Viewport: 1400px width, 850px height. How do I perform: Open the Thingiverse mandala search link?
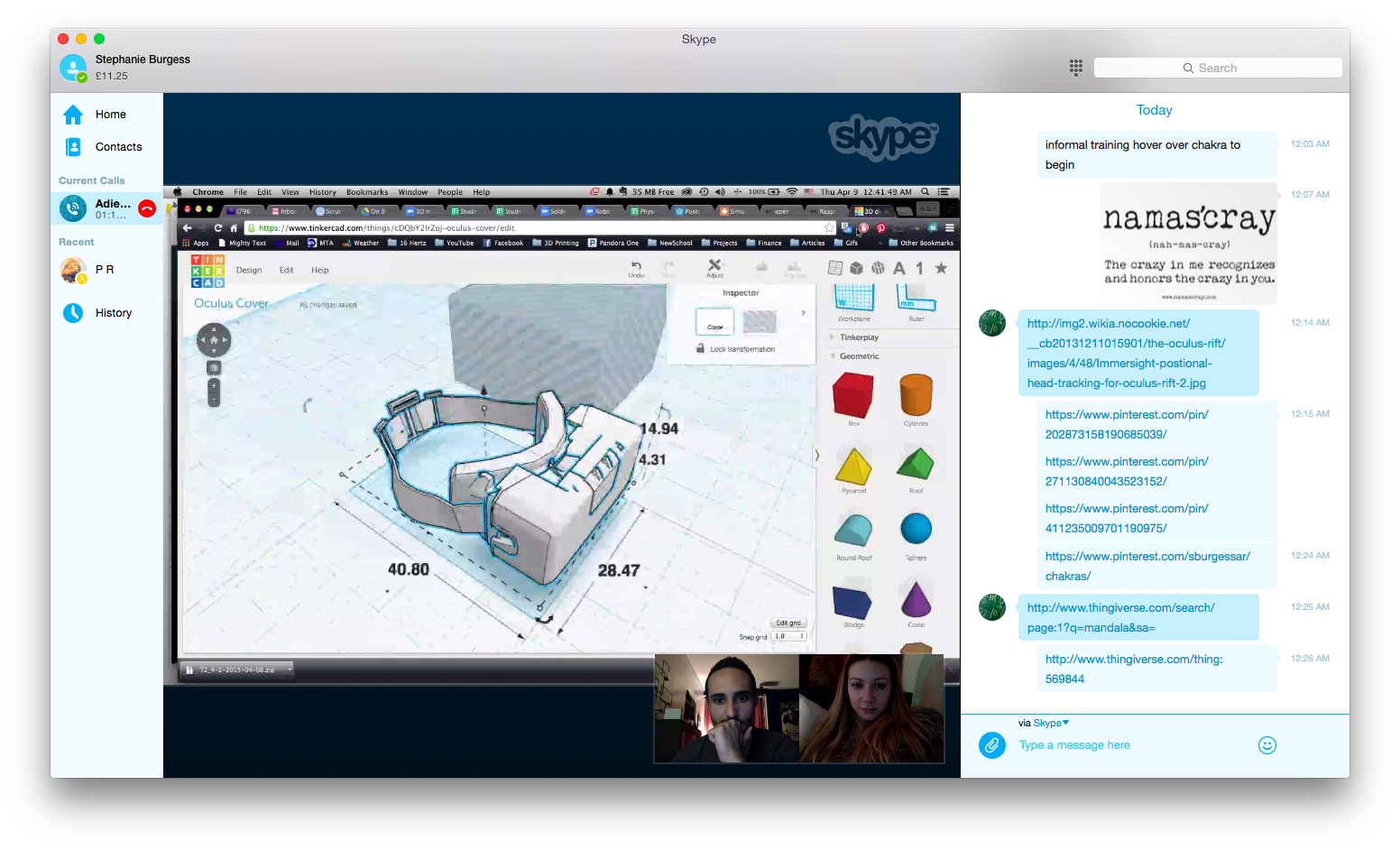pos(1121,617)
